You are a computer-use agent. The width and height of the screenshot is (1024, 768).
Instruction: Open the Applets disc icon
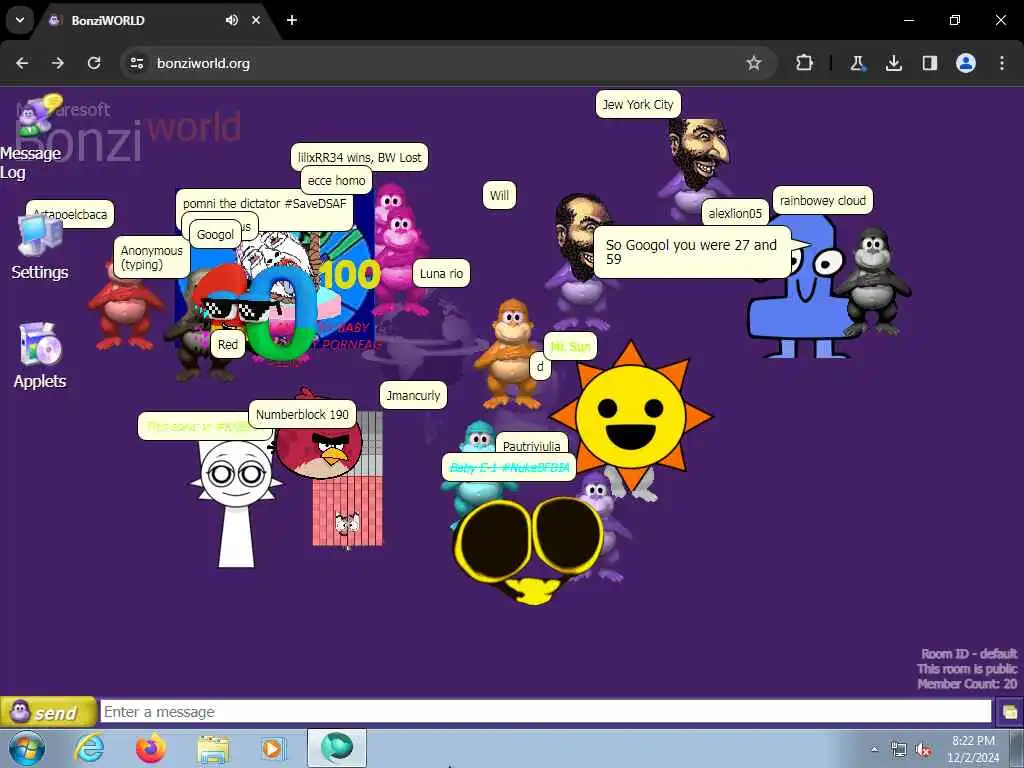(x=40, y=356)
